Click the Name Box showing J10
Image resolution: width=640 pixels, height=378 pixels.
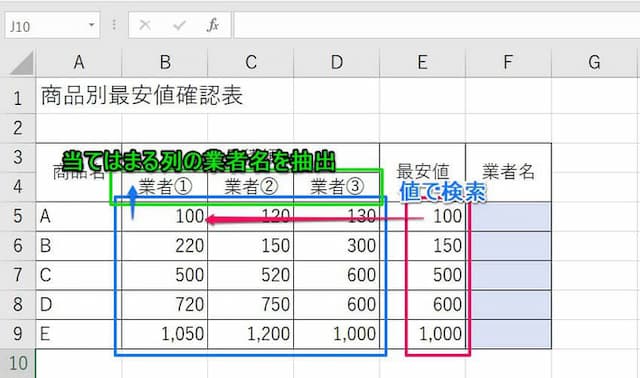pyautogui.click(x=52, y=25)
